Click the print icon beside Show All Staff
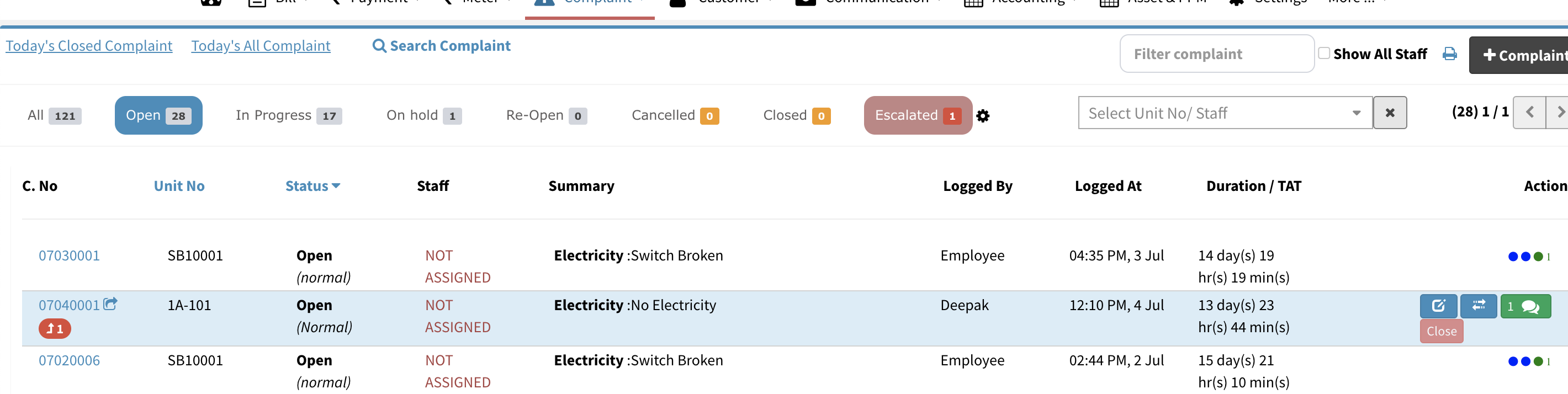Image resolution: width=1568 pixels, height=394 pixels. click(1450, 54)
